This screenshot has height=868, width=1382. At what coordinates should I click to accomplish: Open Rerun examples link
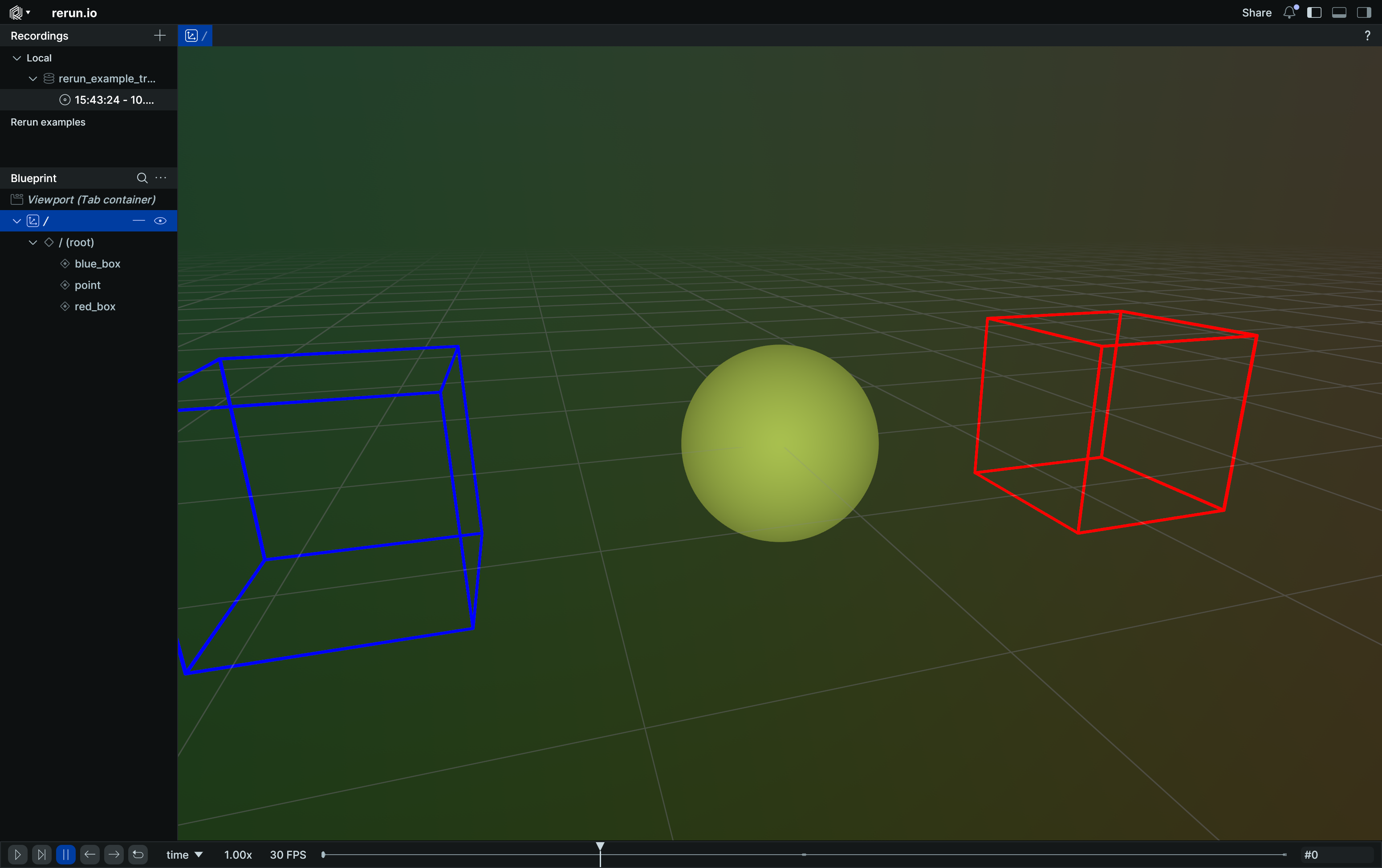click(x=48, y=122)
